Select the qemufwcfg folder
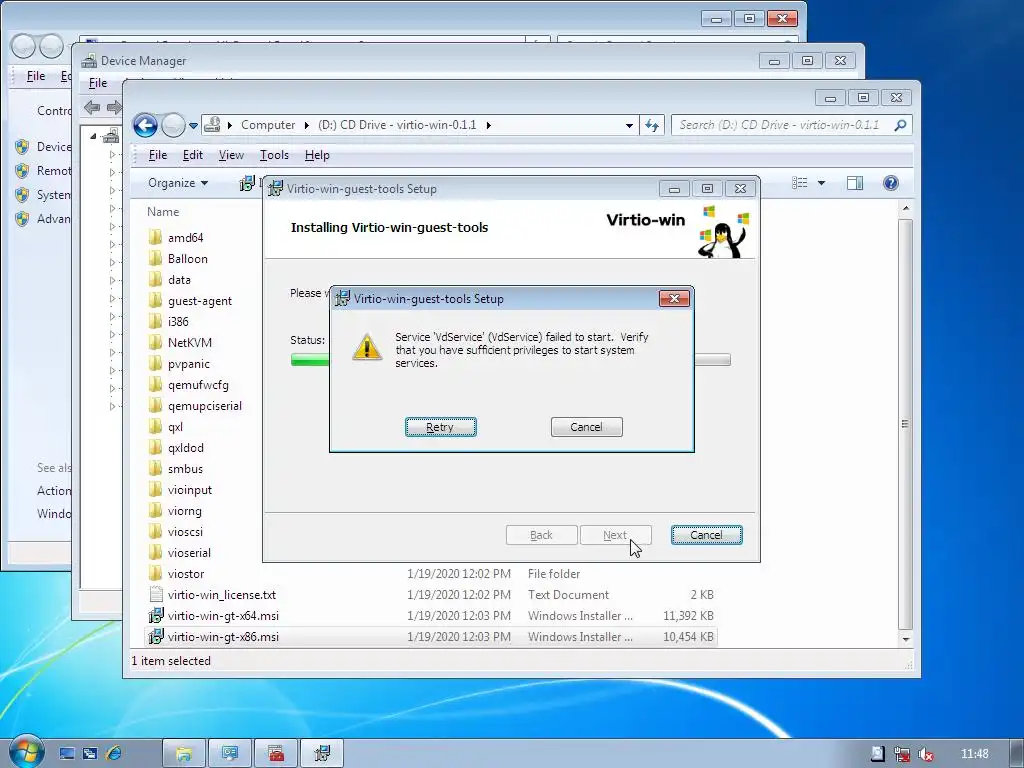 point(198,385)
